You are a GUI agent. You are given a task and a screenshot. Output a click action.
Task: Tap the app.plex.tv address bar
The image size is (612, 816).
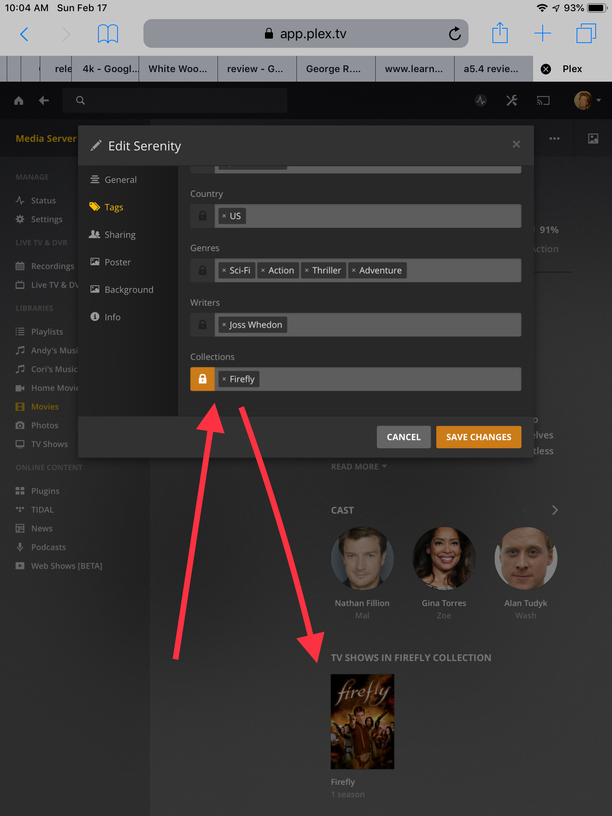(x=306, y=34)
